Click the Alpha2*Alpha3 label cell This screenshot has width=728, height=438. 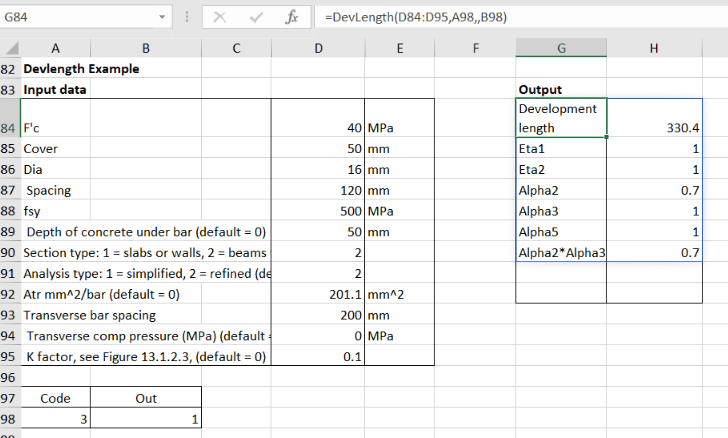pyautogui.click(x=561, y=253)
